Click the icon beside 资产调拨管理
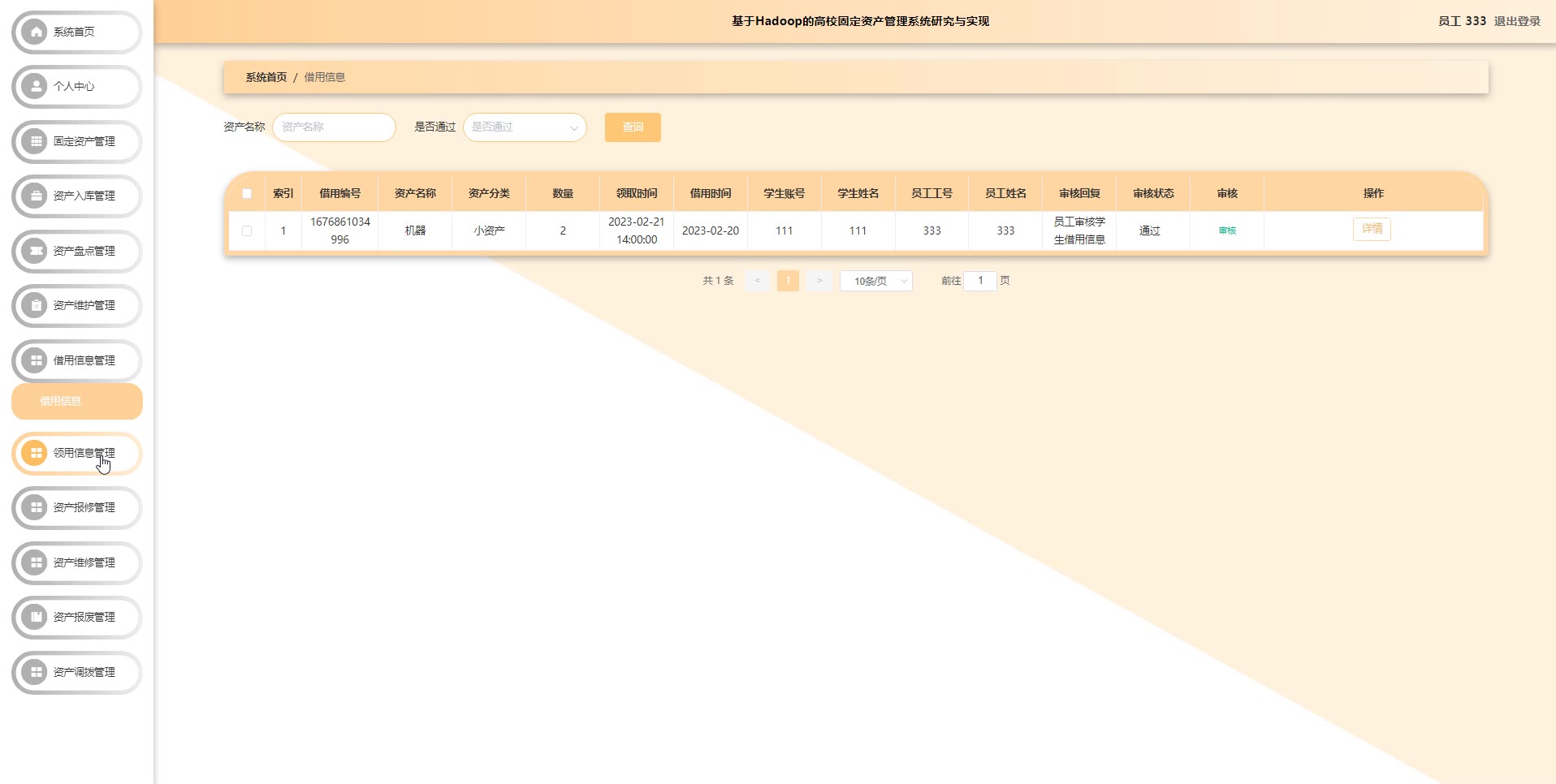 pyautogui.click(x=36, y=672)
